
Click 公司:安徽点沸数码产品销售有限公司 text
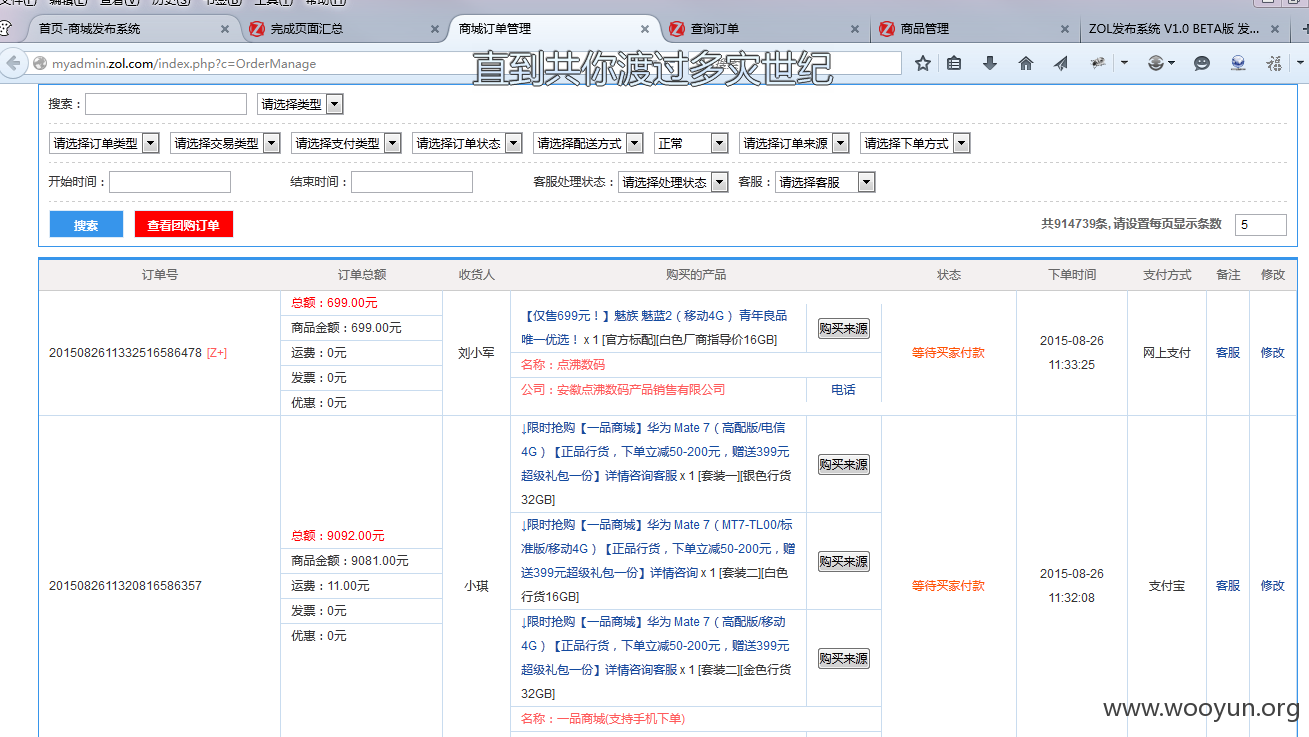coord(623,390)
